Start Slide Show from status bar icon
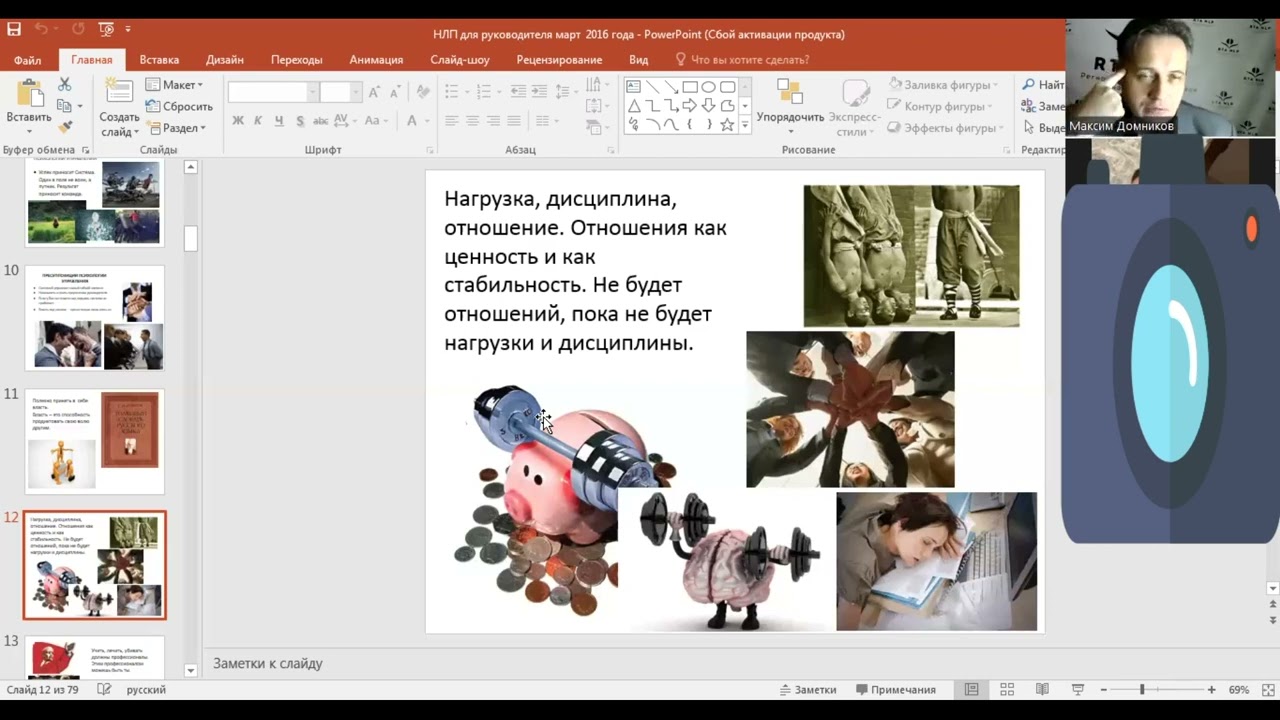 click(1077, 690)
